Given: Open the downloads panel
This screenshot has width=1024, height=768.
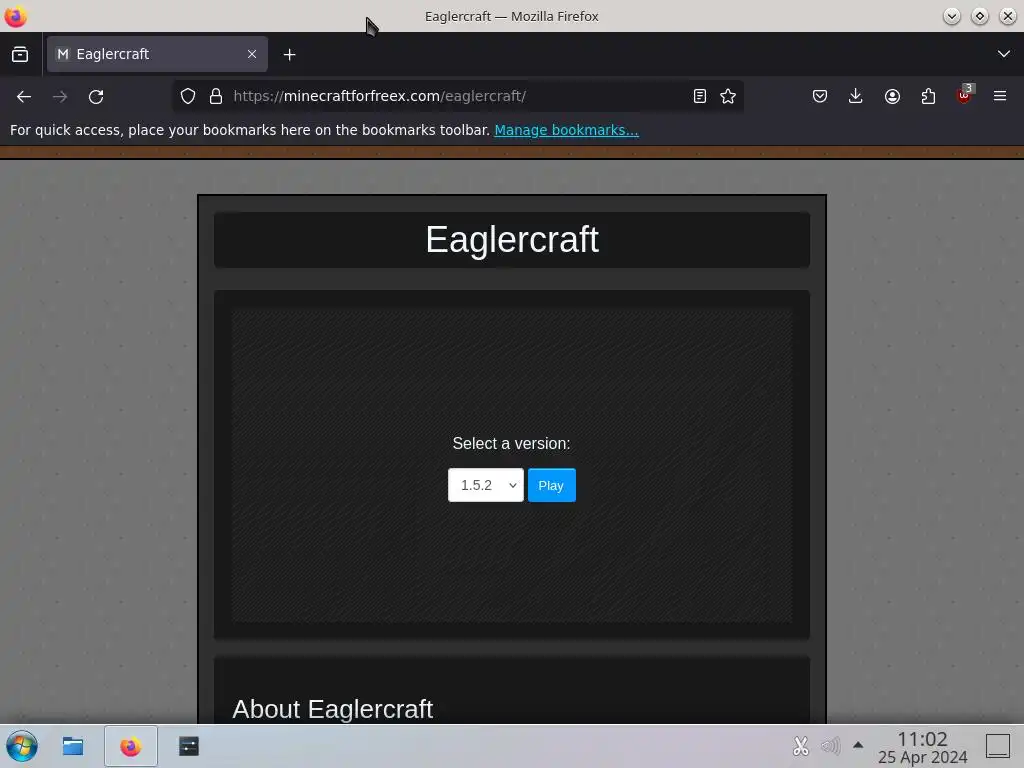Looking at the screenshot, I should pyautogui.click(x=856, y=97).
